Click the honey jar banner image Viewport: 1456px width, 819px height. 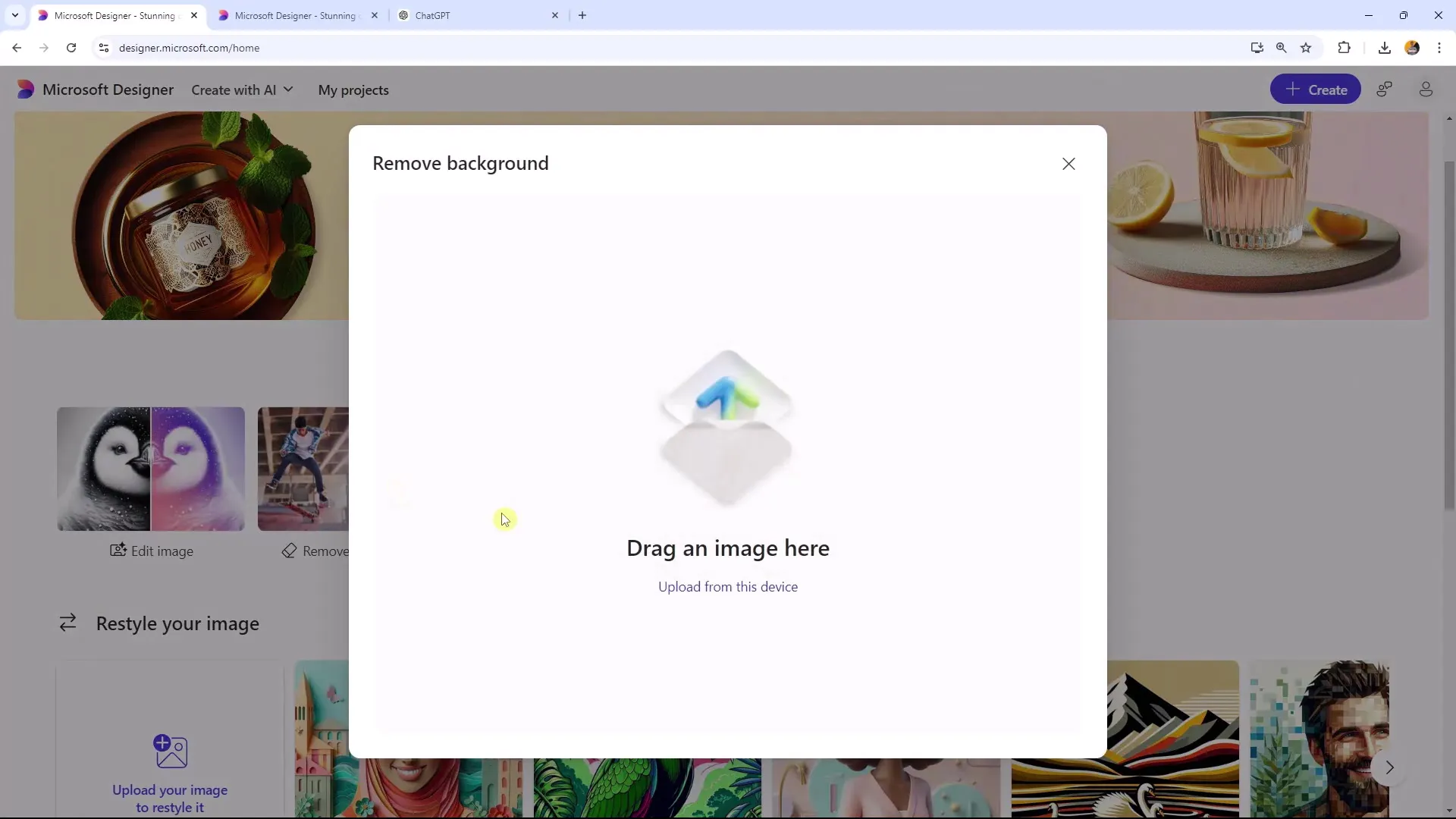(182, 215)
